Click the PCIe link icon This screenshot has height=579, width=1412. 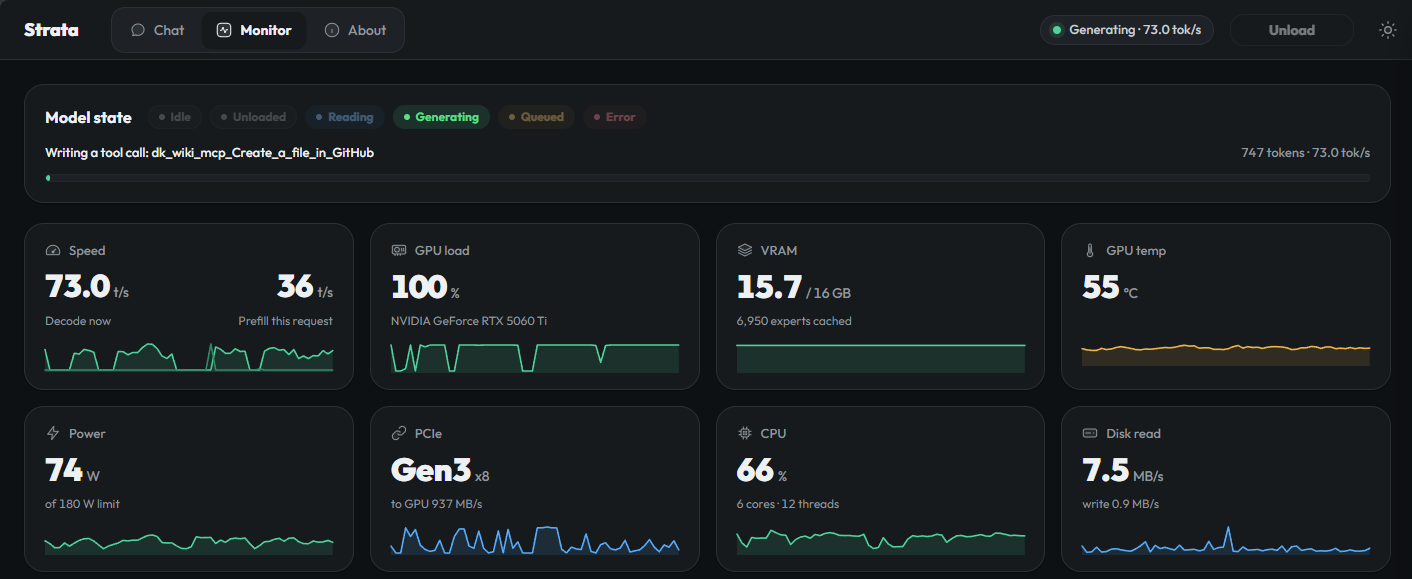[x=398, y=433]
